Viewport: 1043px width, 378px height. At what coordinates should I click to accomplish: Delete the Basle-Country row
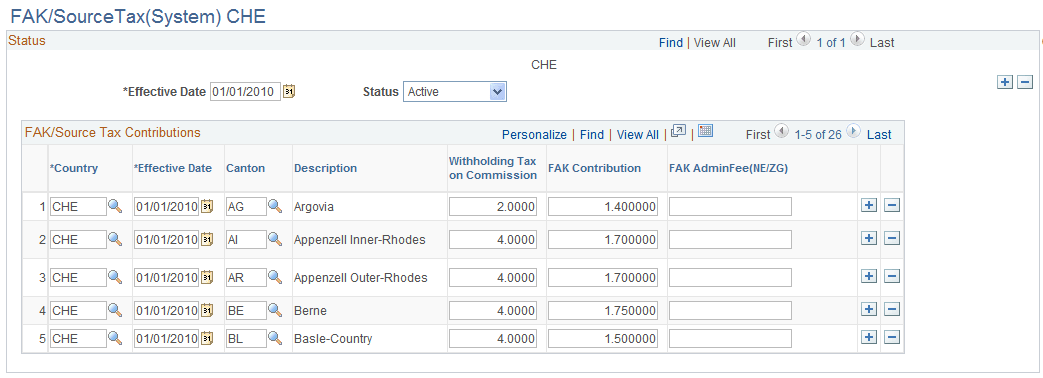tap(892, 337)
